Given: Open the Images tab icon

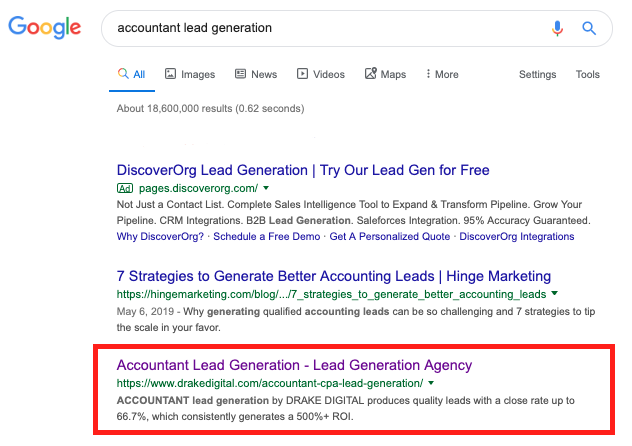Looking at the screenshot, I should click(170, 74).
